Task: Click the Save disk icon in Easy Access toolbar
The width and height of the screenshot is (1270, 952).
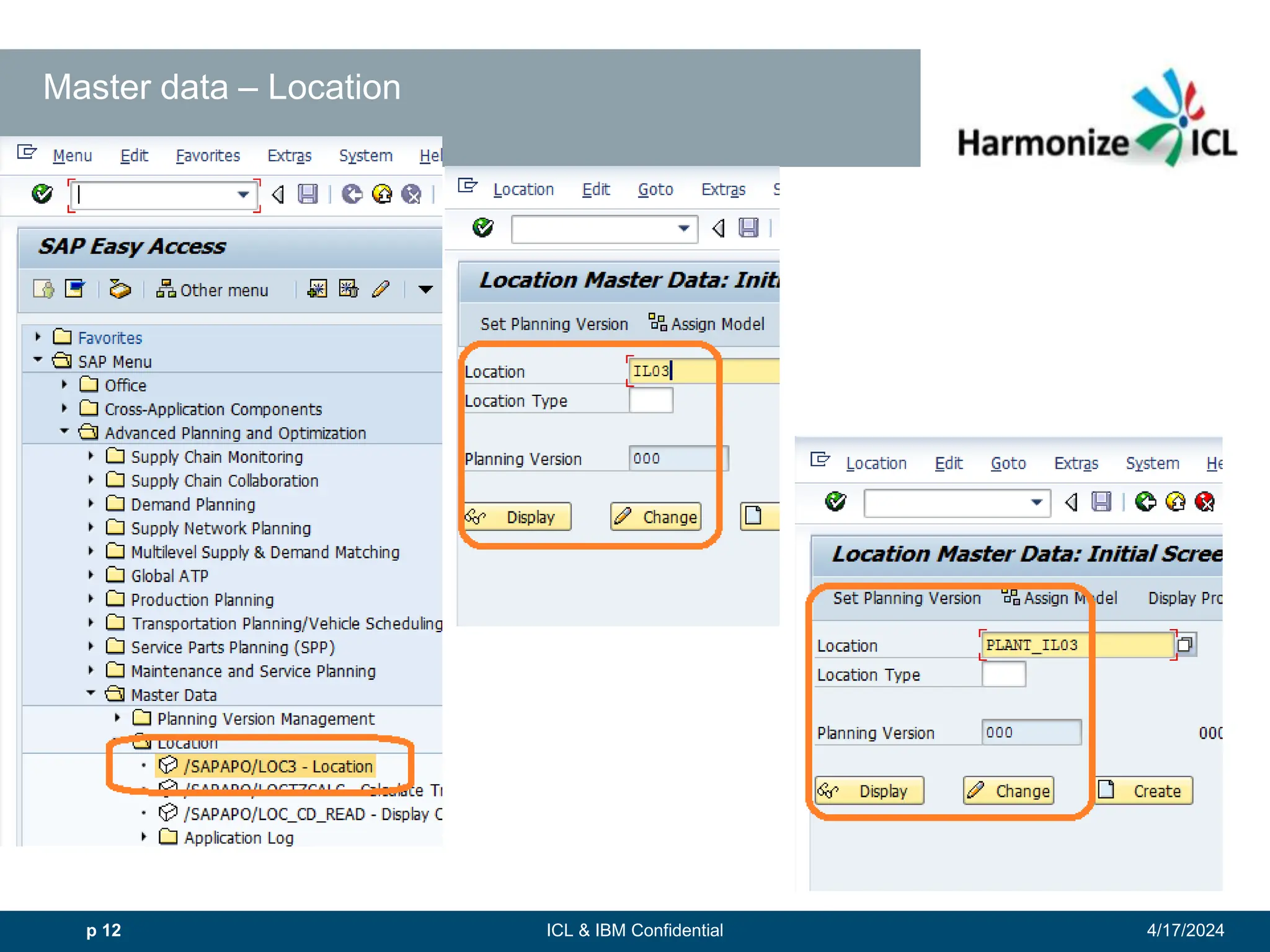Action: coord(308,194)
